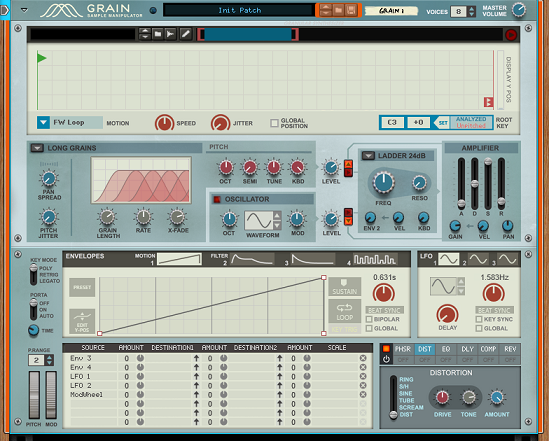Toggle the Oscillator on/off button
Viewport: 549px width, 441px height.
click(217, 200)
